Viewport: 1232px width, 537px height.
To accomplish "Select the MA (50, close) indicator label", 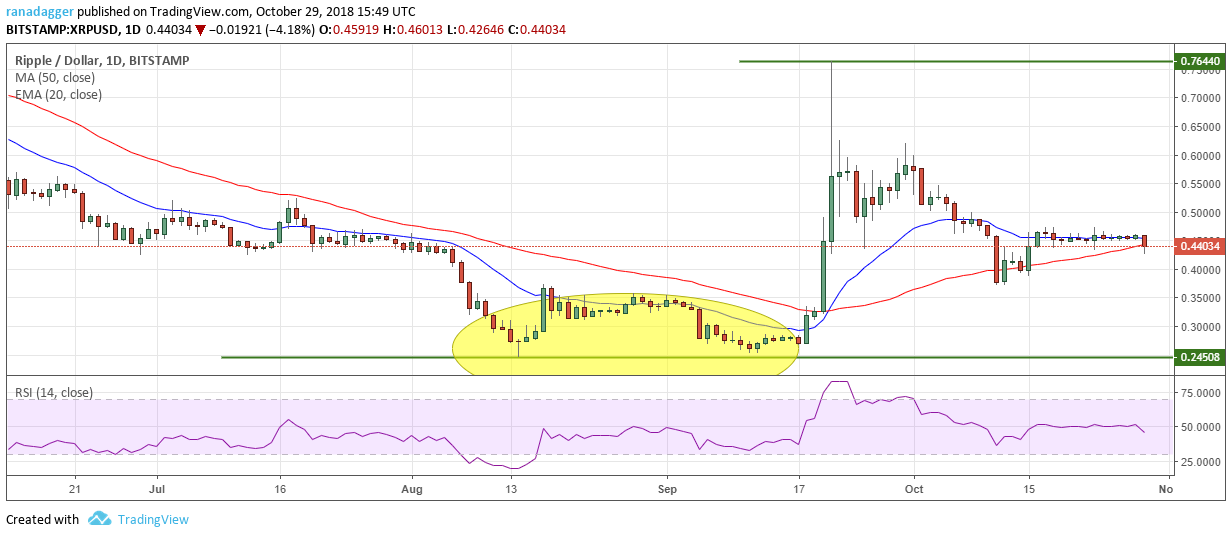I will [56, 77].
